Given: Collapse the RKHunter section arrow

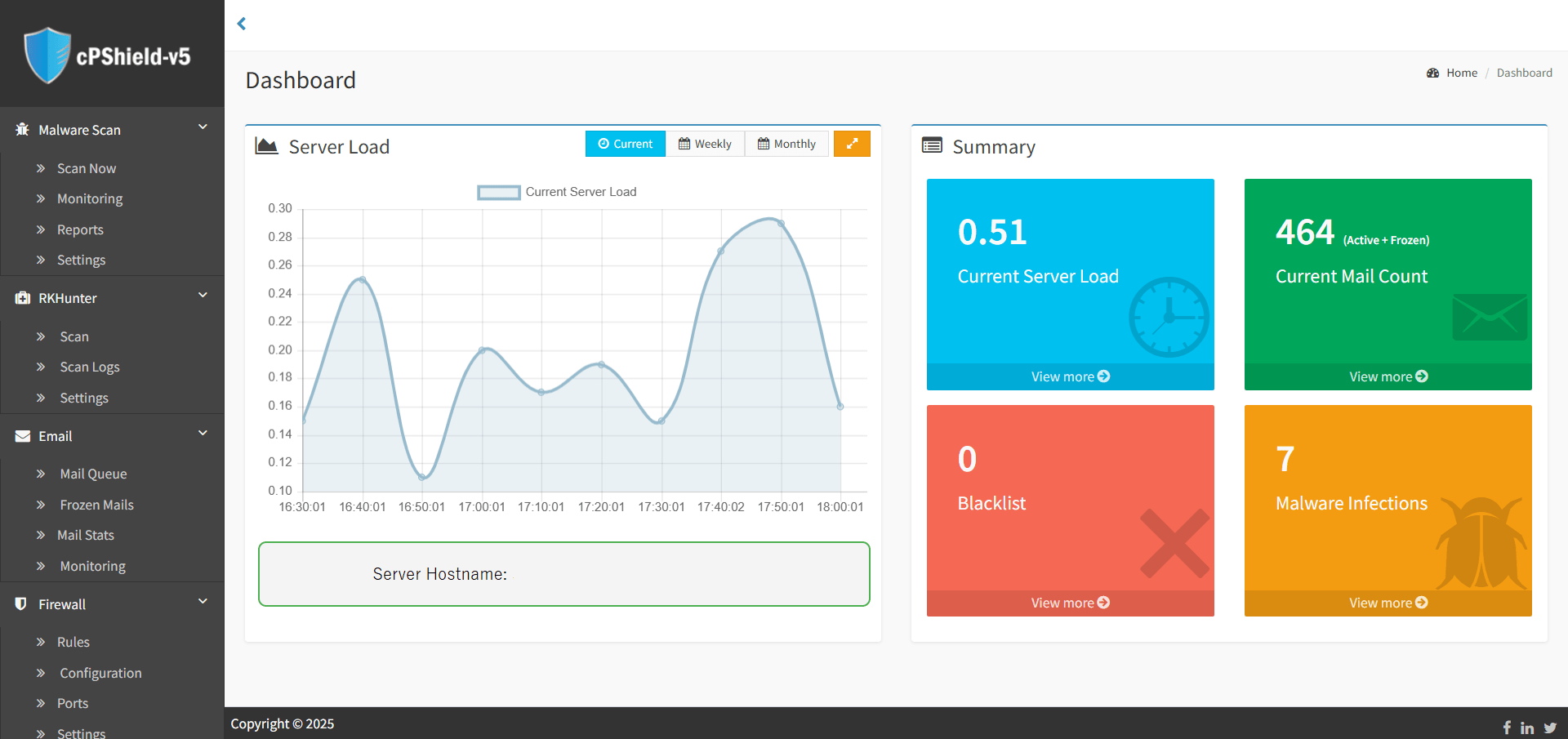Looking at the screenshot, I should (203, 296).
